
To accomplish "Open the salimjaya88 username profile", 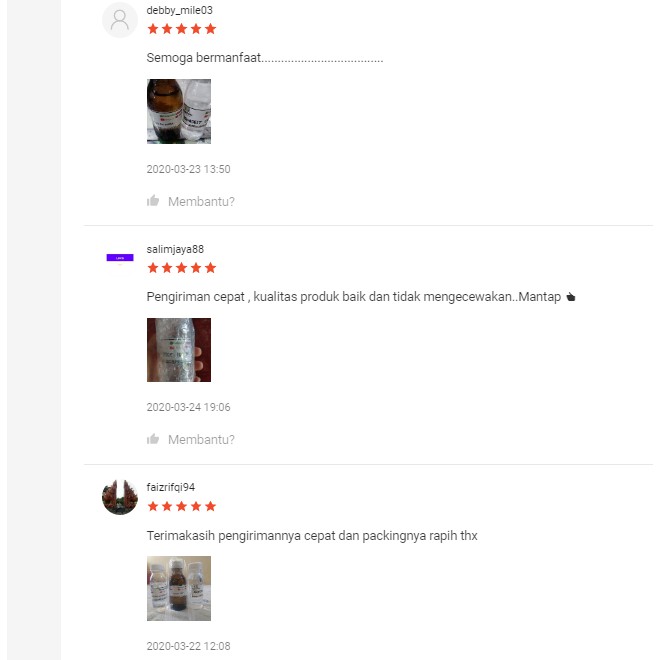I will tap(175, 249).
